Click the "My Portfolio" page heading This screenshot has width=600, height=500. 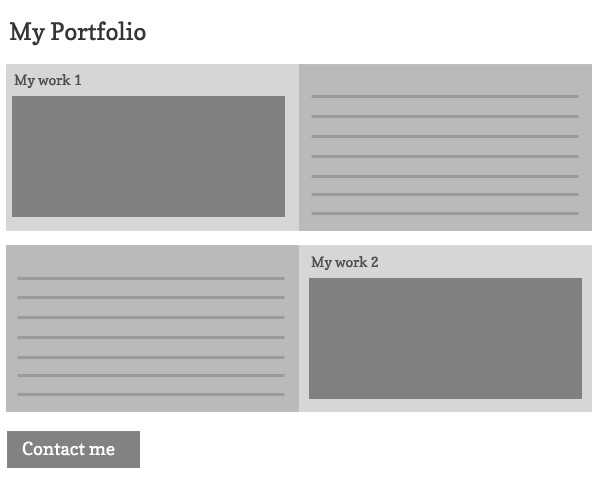(78, 32)
